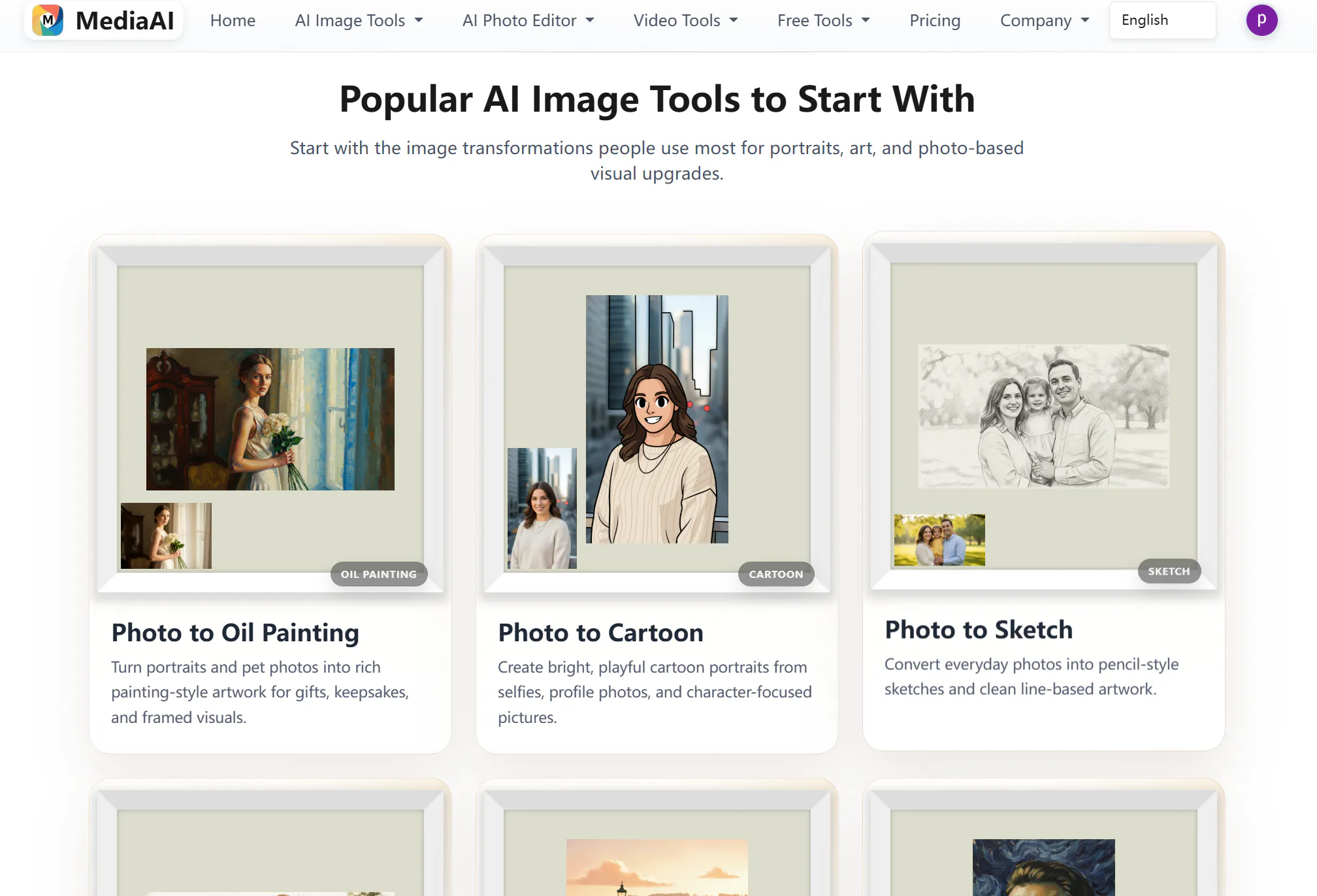The height and width of the screenshot is (896, 1317).
Task: View the original bride photo thumbnail
Action: coord(166,536)
